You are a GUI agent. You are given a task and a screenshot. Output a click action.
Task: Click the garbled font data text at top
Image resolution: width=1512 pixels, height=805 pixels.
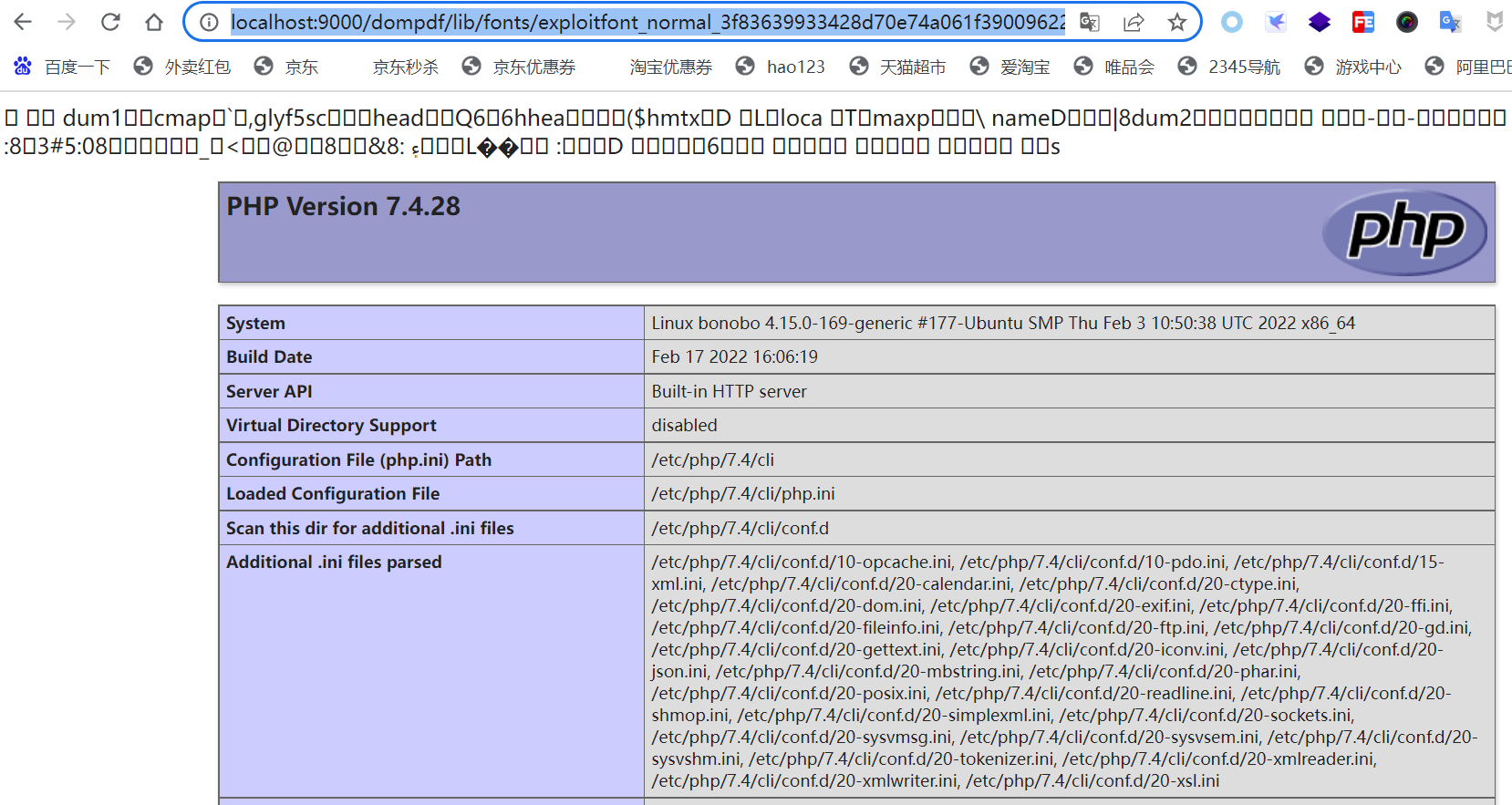point(755,132)
